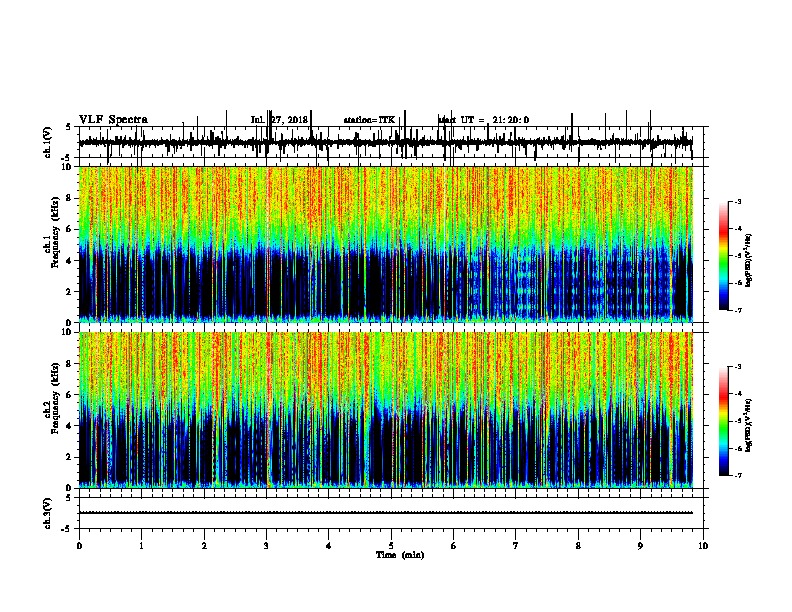Click time-axis tick label "3"
792x612 pixels.
tap(266, 545)
